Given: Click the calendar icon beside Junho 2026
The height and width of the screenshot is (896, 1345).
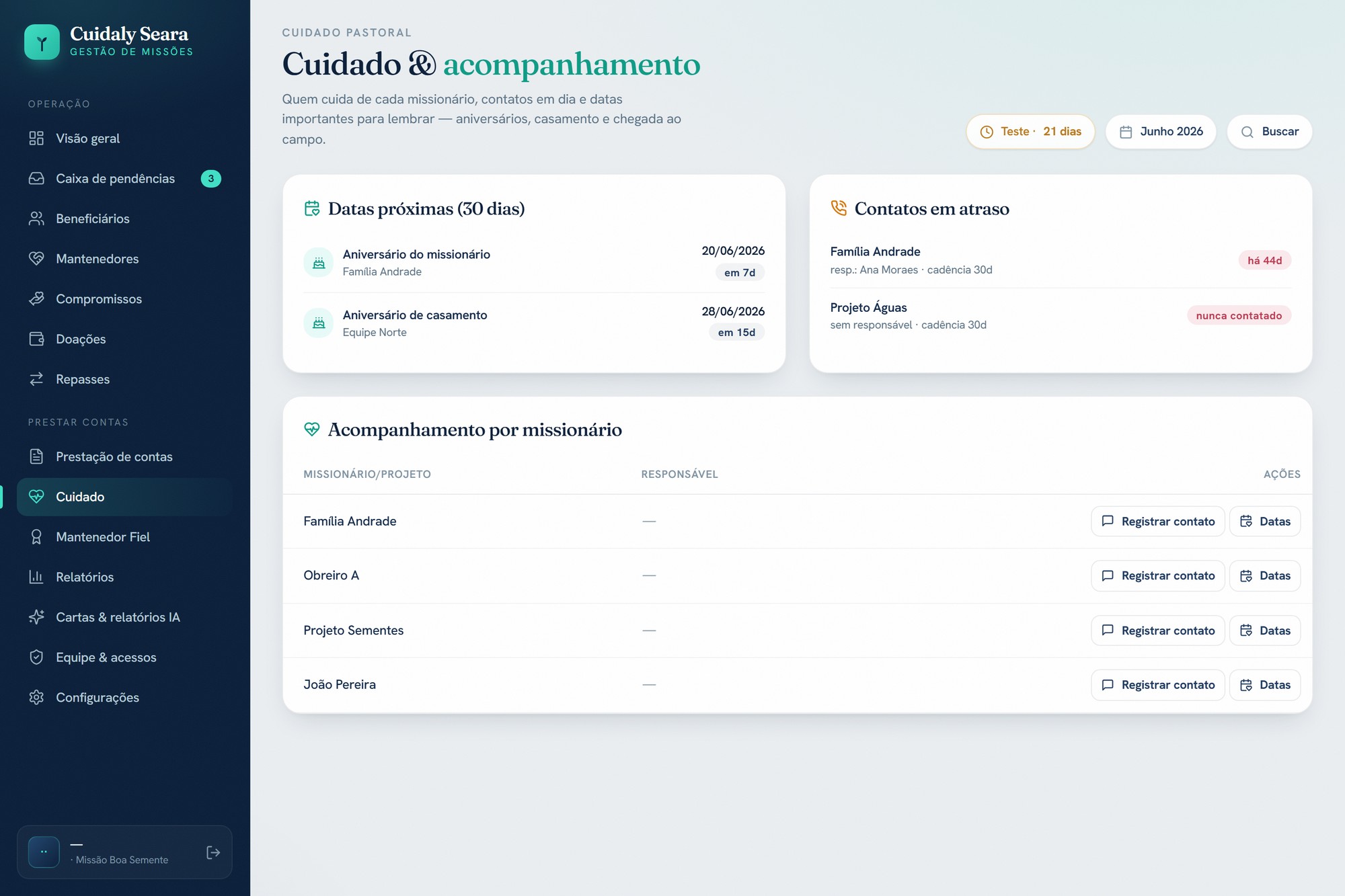Looking at the screenshot, I should click(1126, 132).
